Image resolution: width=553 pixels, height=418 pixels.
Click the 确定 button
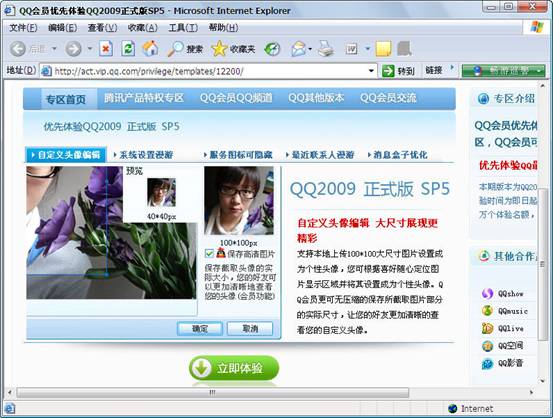click(x=200, y=328)
